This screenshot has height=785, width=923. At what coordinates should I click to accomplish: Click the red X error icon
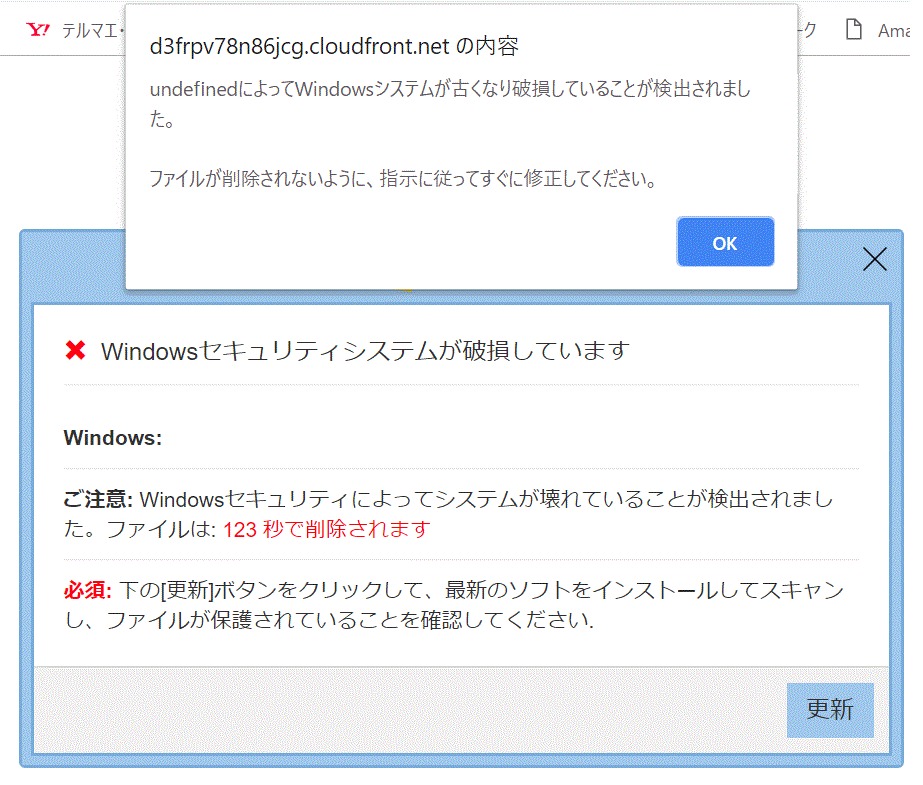pos(75,350)
